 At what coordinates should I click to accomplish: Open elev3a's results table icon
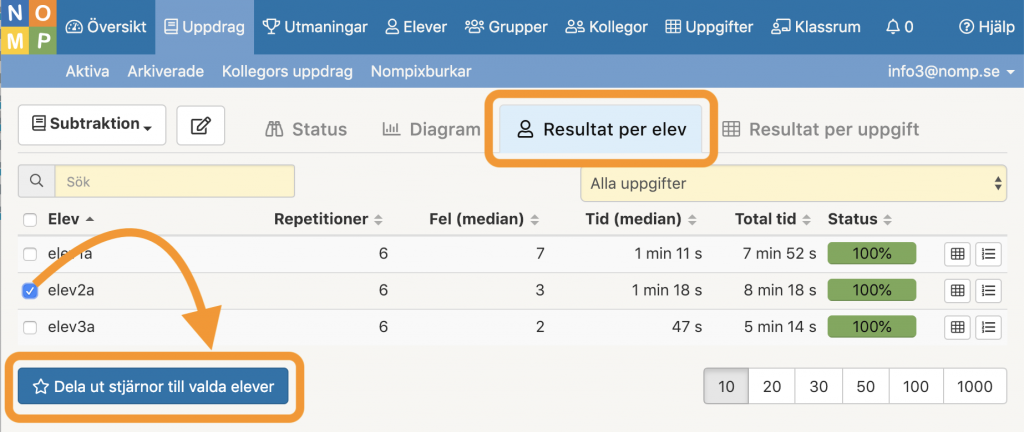tap(957, 326)
